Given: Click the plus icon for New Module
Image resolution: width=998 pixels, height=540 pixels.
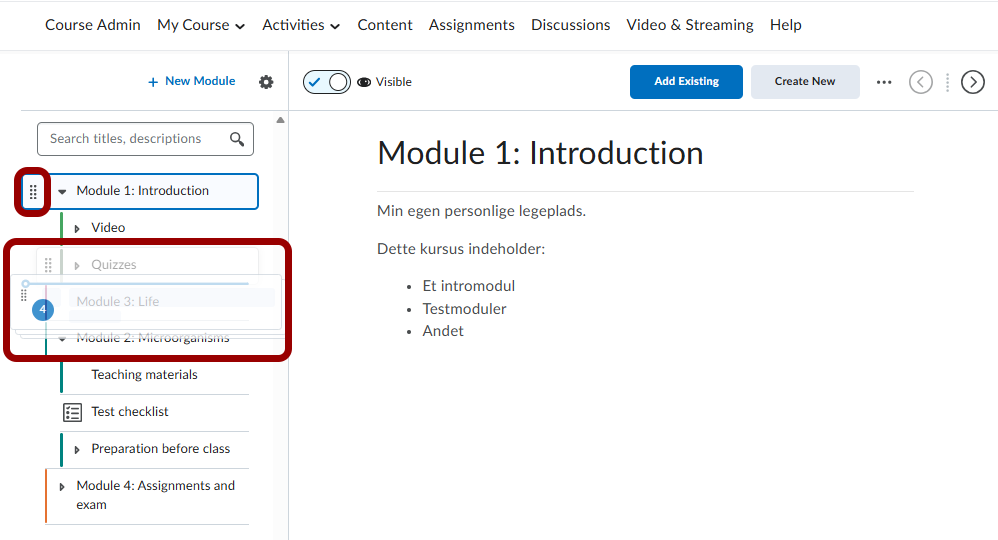Looking at the screenshot, I should (x=153, y=82).
